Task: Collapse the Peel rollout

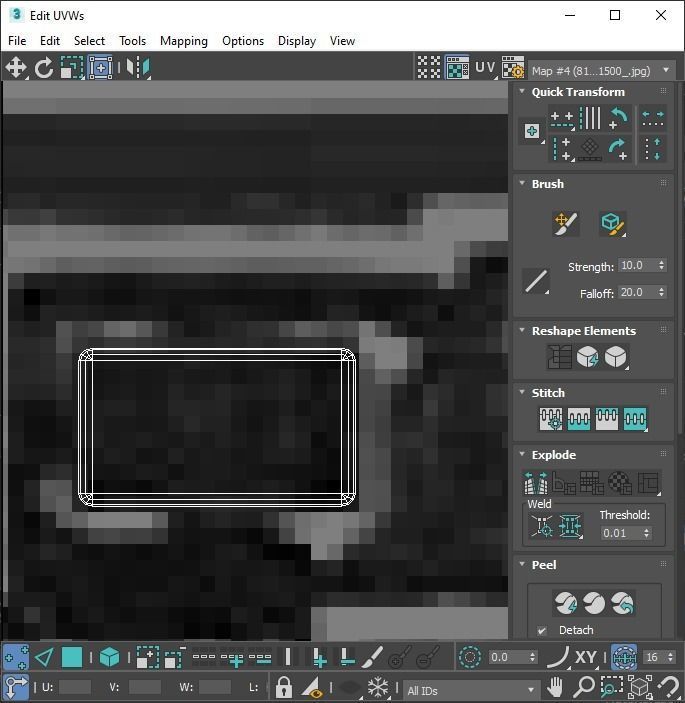Action: (x=522, y=564)
